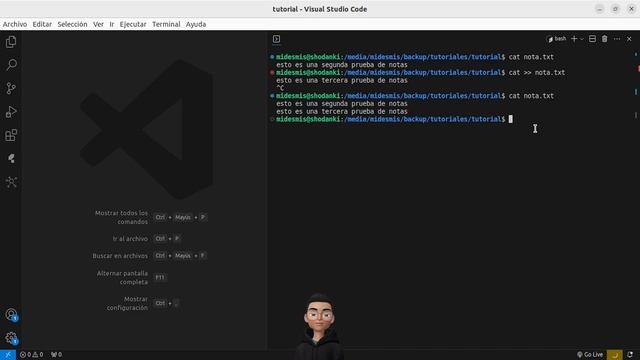The image size is (640, 360).
Task: Open the Accounts menu icon
Action: [x=11, y=315]
